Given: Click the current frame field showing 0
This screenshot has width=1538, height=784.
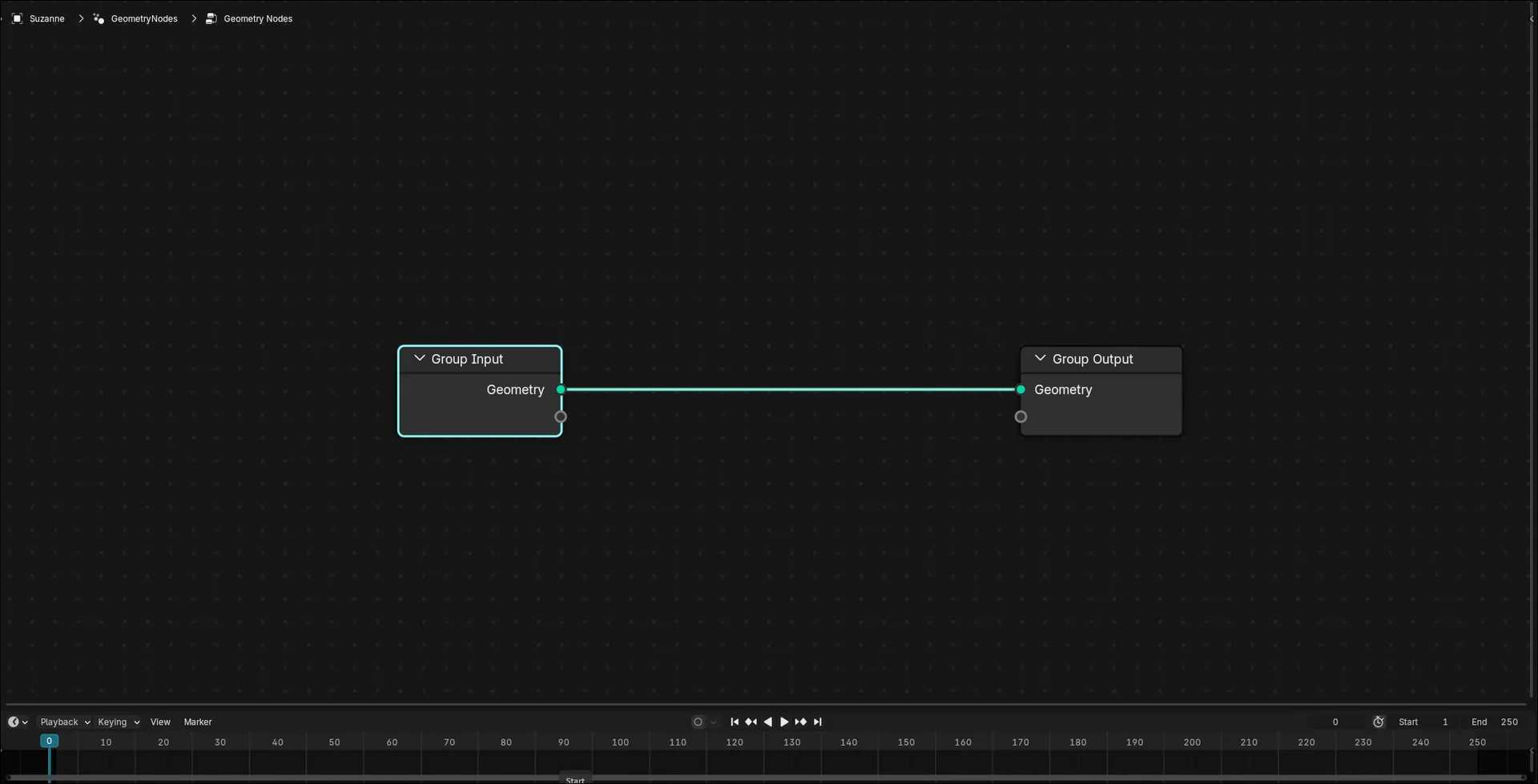Looking at the screenshot, I should 1335,722.
